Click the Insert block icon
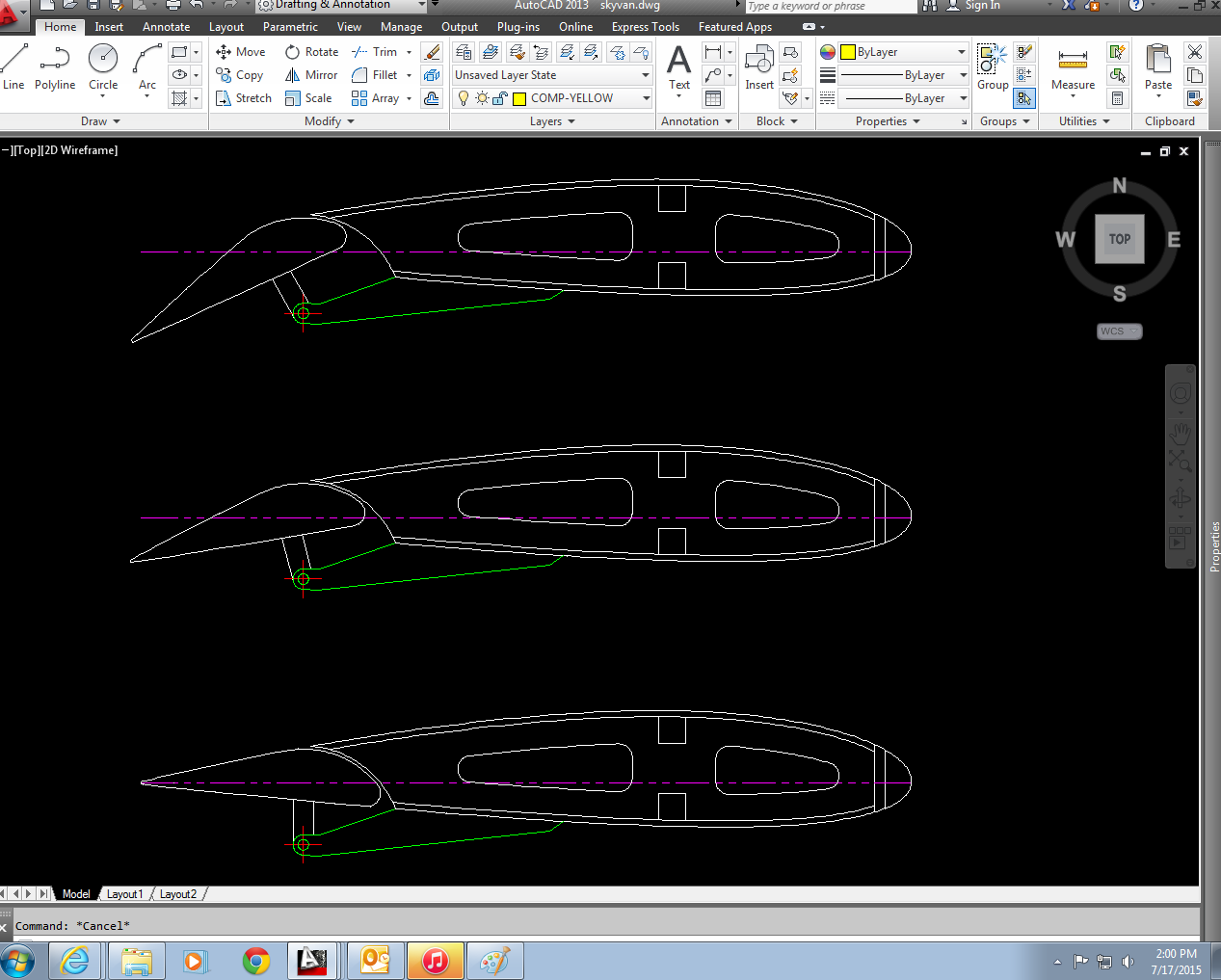 [759, 66]
